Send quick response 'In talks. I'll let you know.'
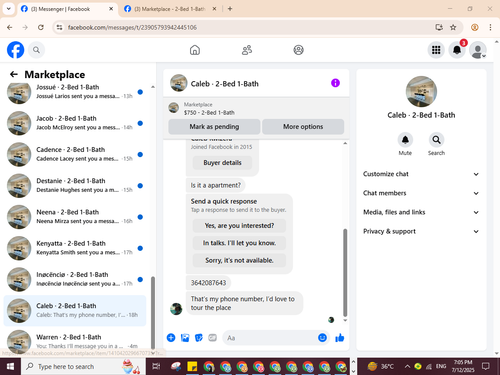 point(239,243)
